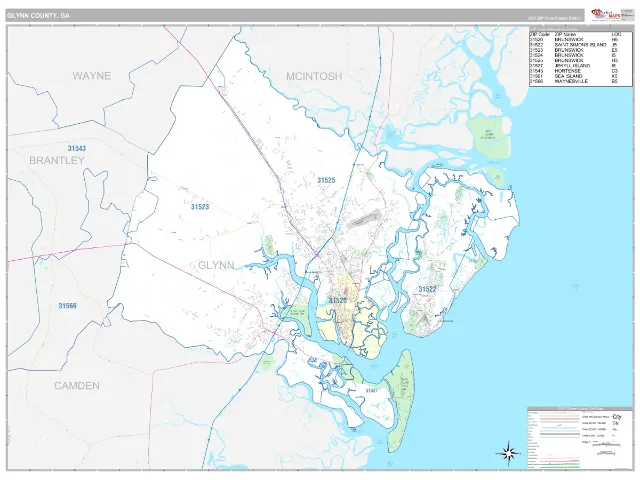Click the "WAYNE" county label

point(92,76)
